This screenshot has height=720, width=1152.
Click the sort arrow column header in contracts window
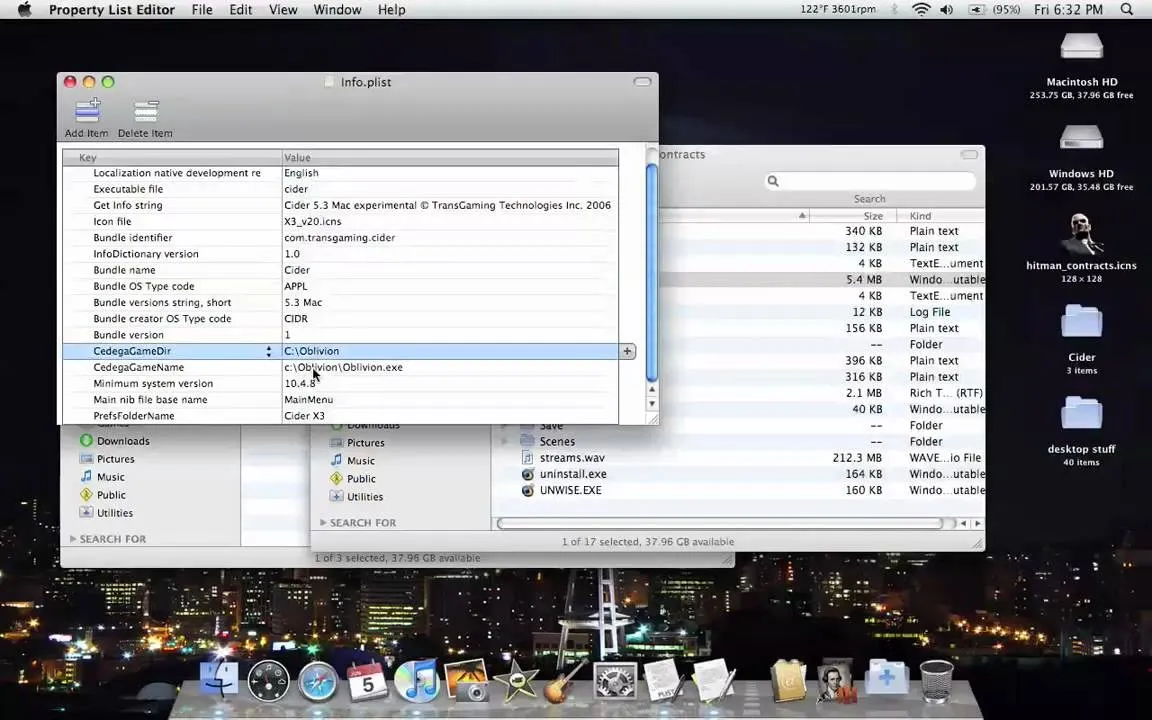(802, 215)
